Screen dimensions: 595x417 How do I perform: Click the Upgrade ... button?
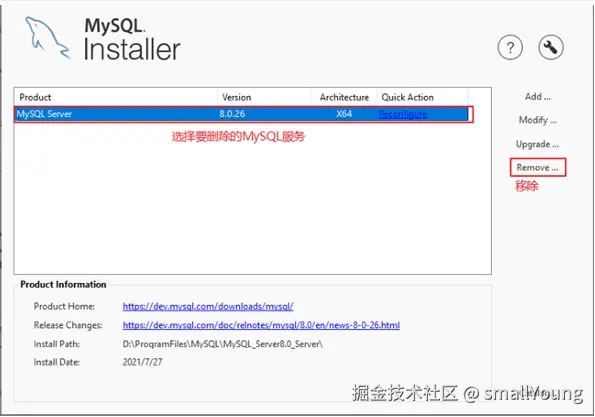[x=537, y=144]
